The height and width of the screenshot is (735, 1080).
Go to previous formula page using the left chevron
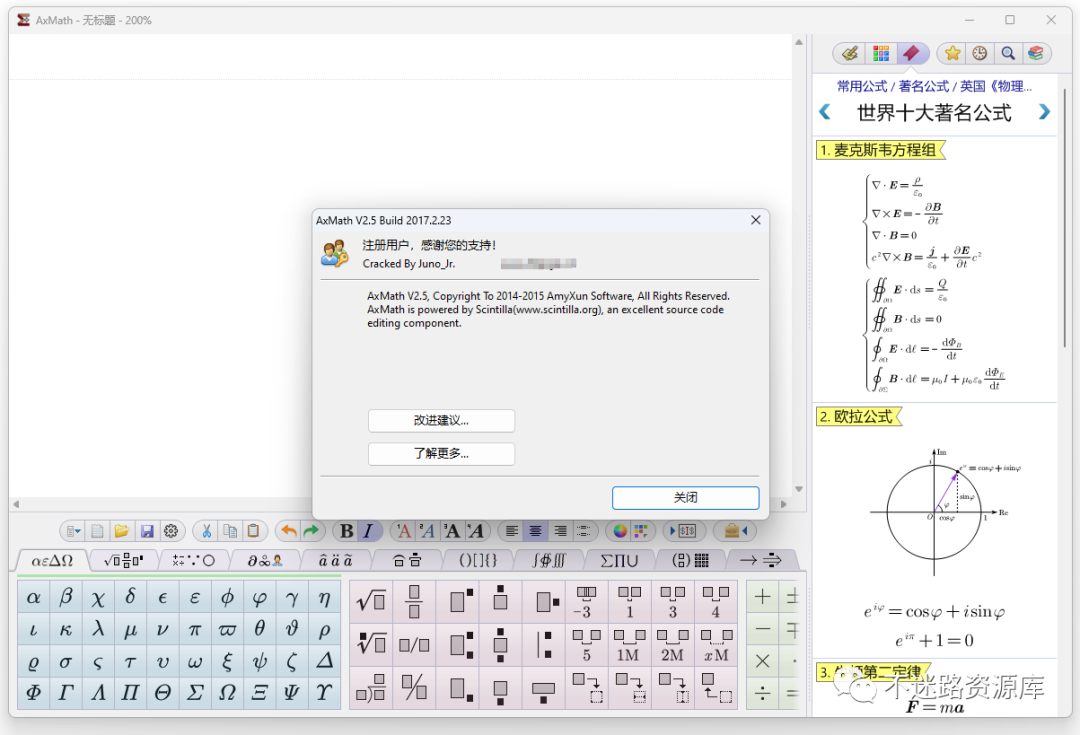pyautogui.click(x=824, y=112)
